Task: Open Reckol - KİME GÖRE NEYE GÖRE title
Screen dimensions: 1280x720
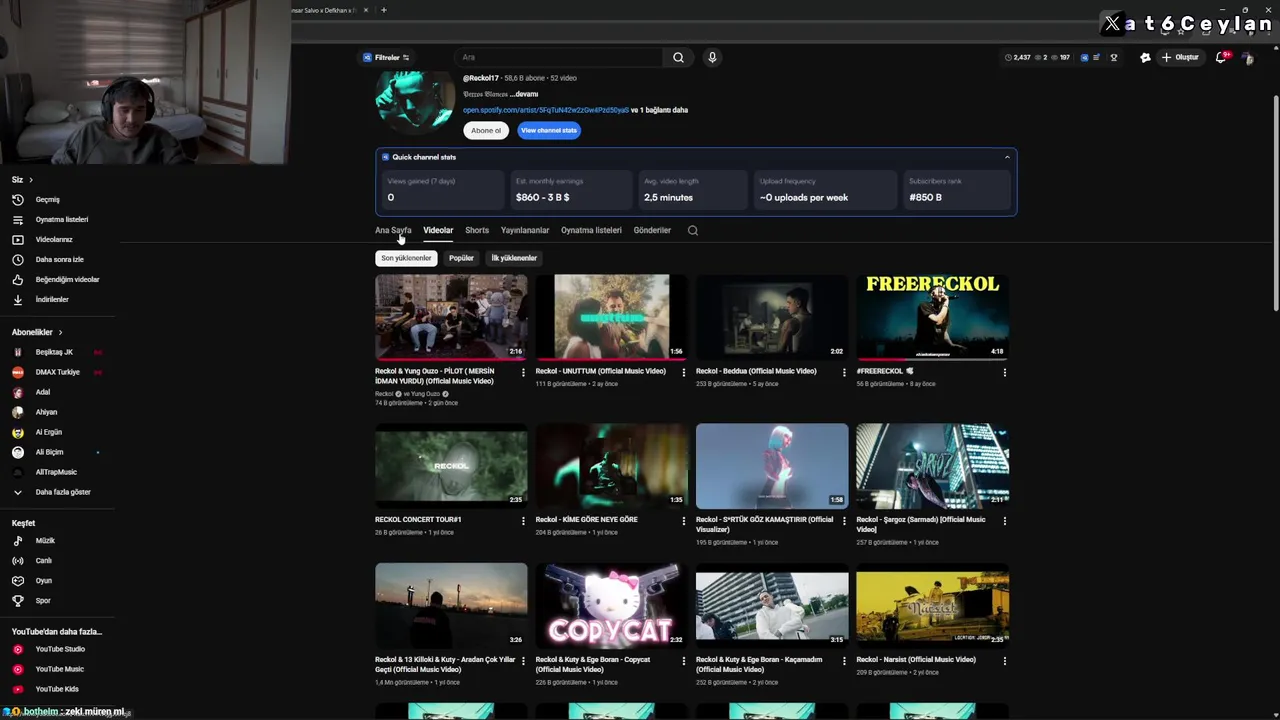Action: click(x=586, y=520)
